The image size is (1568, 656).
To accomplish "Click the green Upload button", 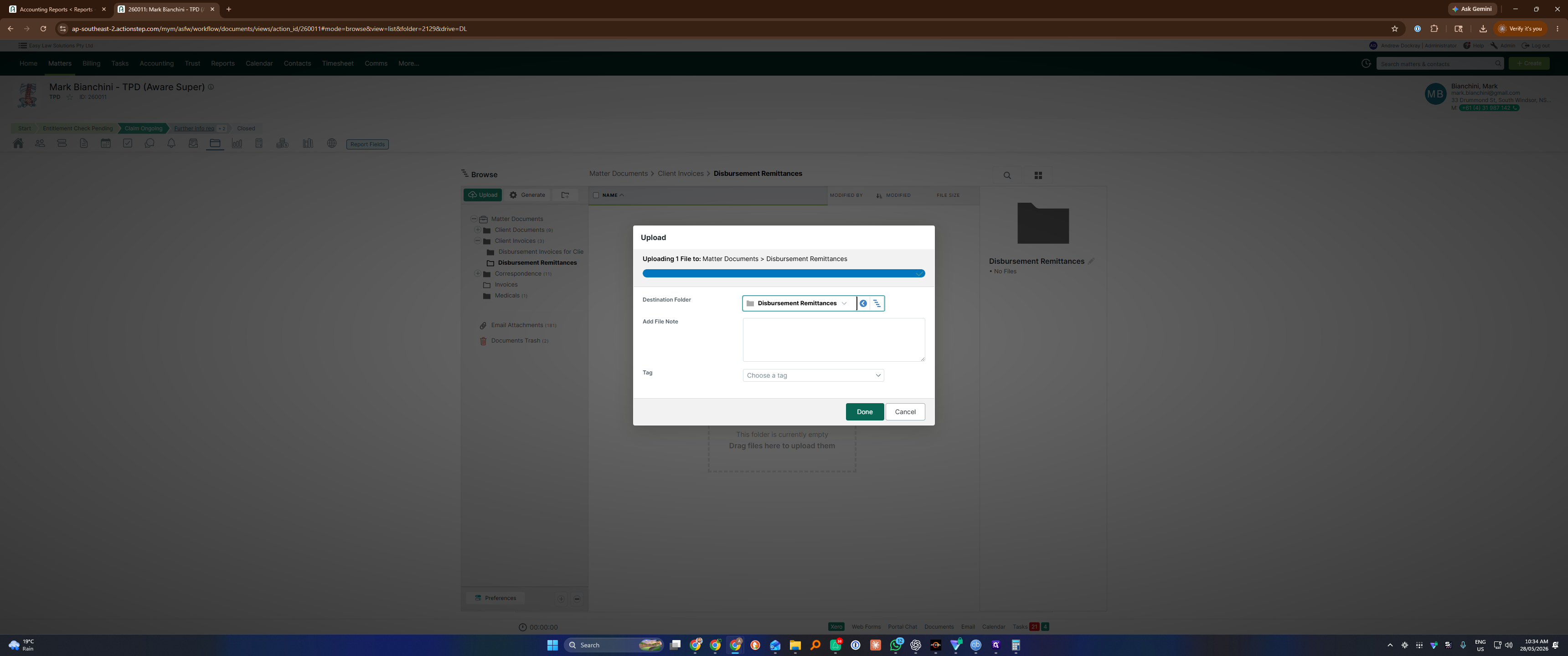I will click(x=483, y=195).
